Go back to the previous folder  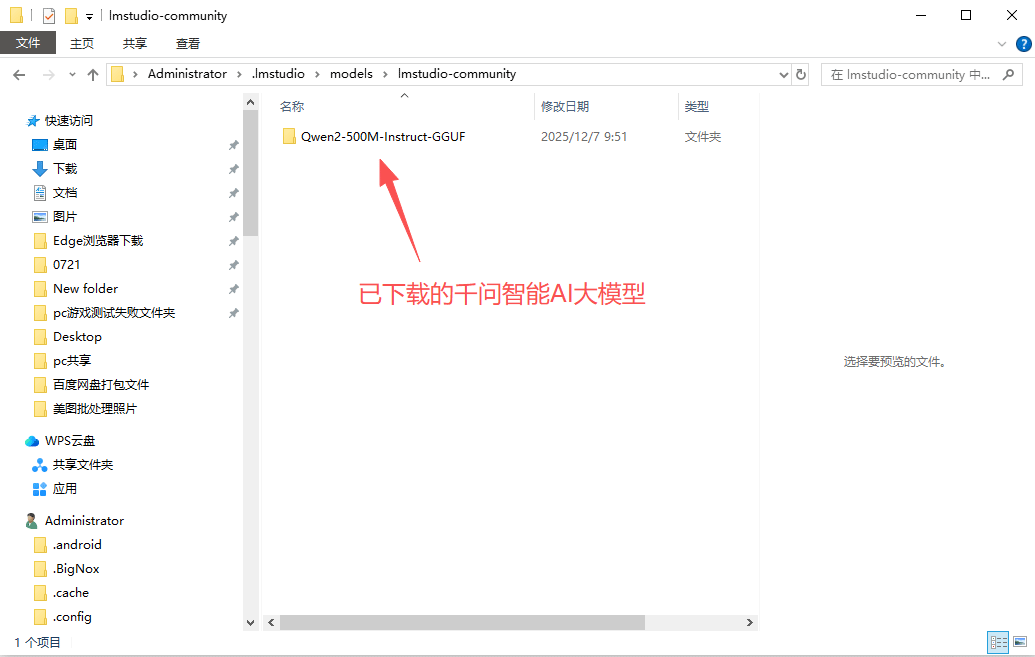[x=18, y=73]
